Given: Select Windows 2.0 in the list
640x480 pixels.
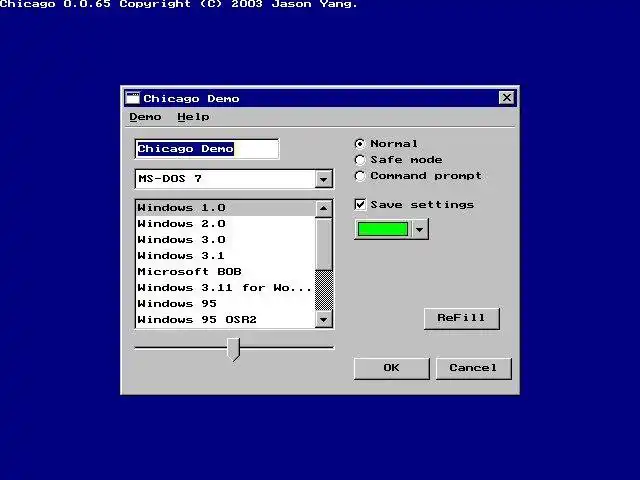Looking at the screenshot, I should 226,224.
